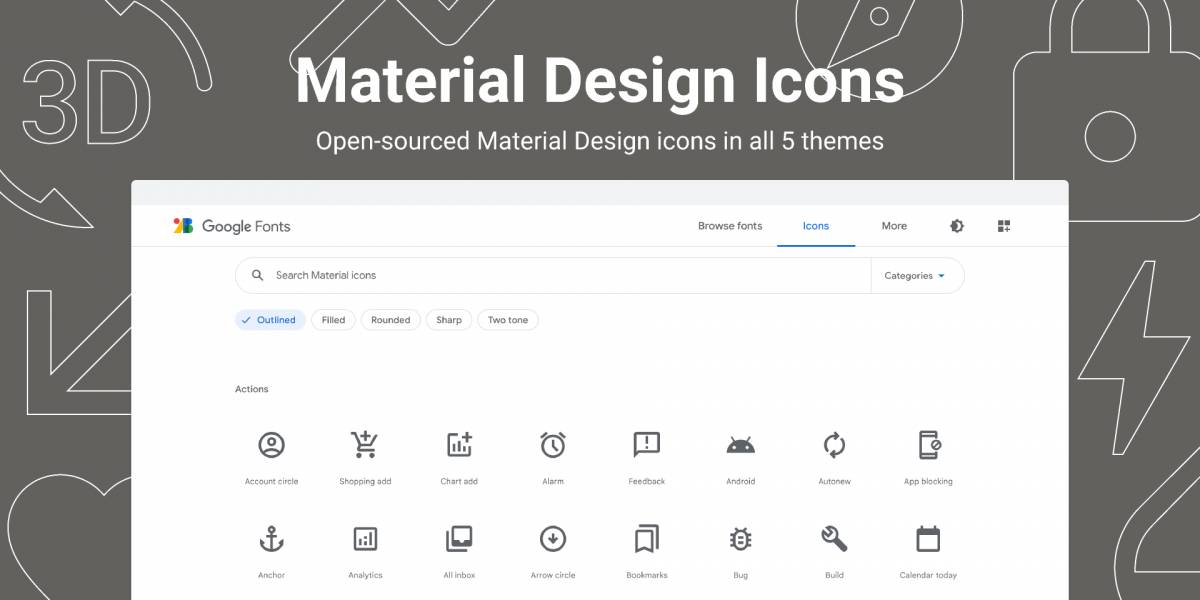1200x600 pixels.
Task: Click the Build wrench icon
Action: click(834, 539)
